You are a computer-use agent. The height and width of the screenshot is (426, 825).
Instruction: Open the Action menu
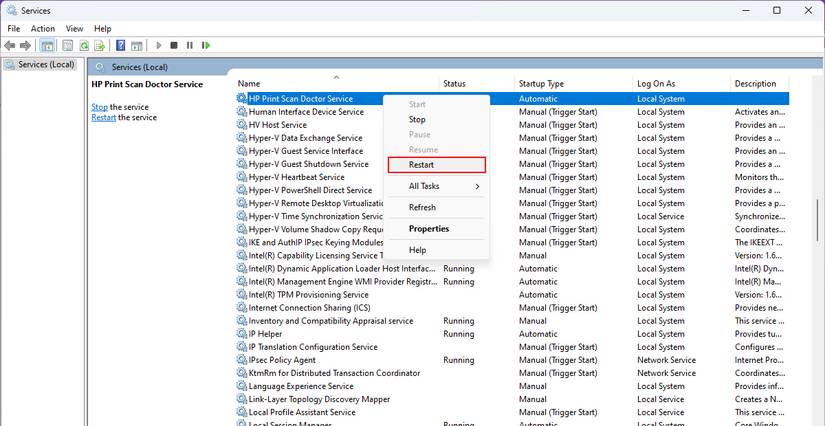tap(43, 29)
